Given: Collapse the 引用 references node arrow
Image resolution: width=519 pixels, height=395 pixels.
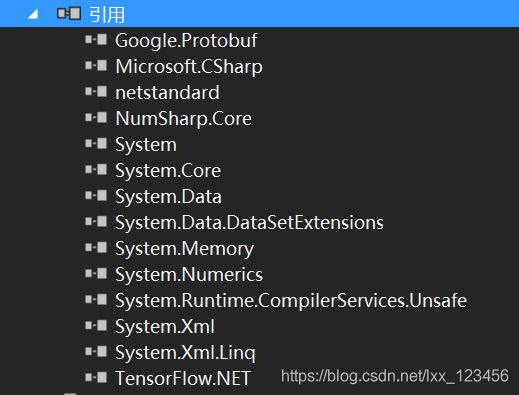Looking at the screenshot, I should 33,14.
